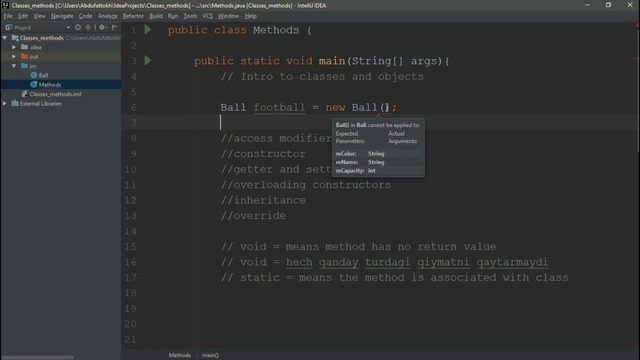
Task: Click the 'new' keyword on line 6
Action: point(335,107)
